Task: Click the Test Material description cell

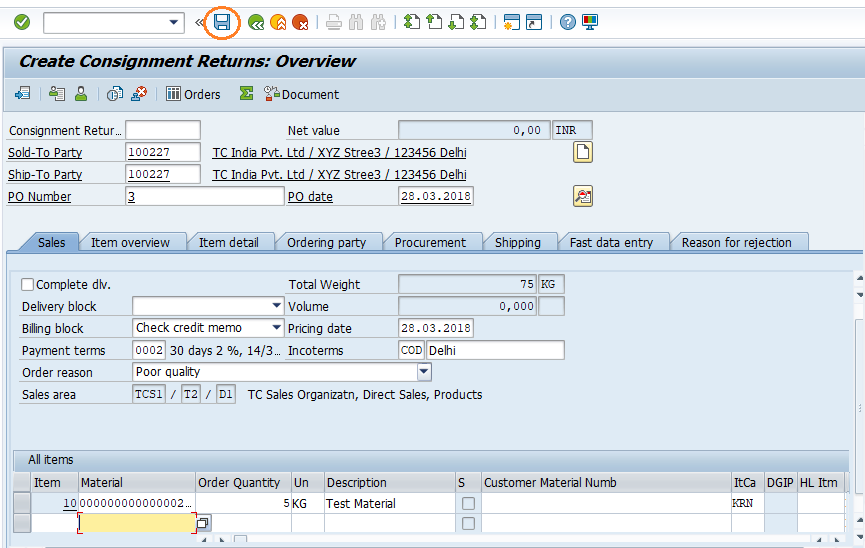Action: tap(390, 503)
